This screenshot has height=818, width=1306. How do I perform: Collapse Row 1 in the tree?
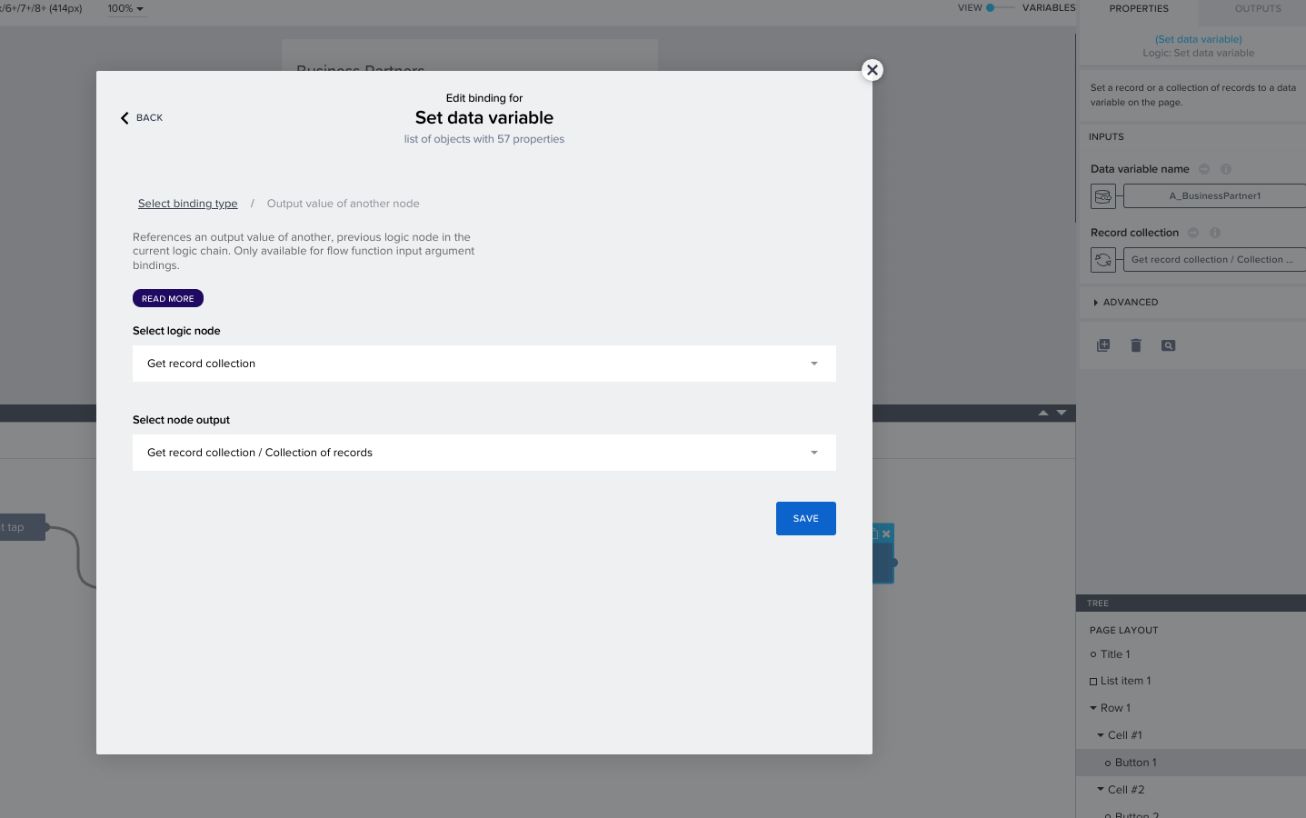(x=1094, y=708)
